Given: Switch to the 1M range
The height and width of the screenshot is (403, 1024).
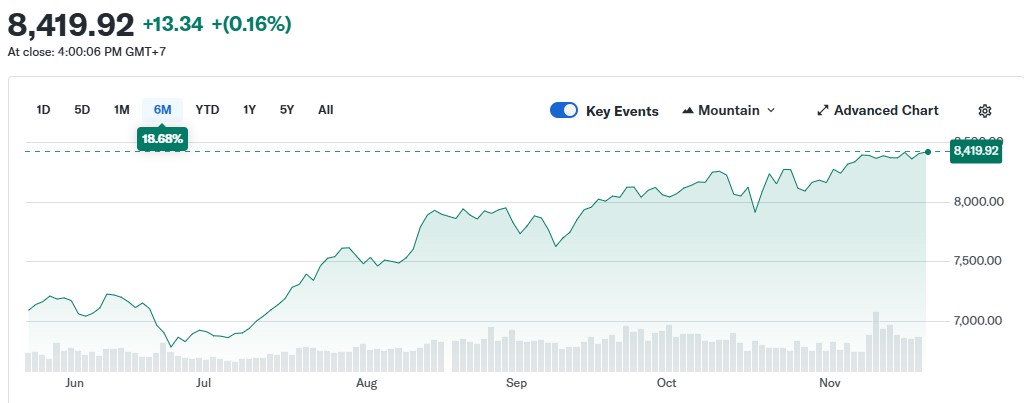Looking at the screenshot, I should tap(121, 110).
